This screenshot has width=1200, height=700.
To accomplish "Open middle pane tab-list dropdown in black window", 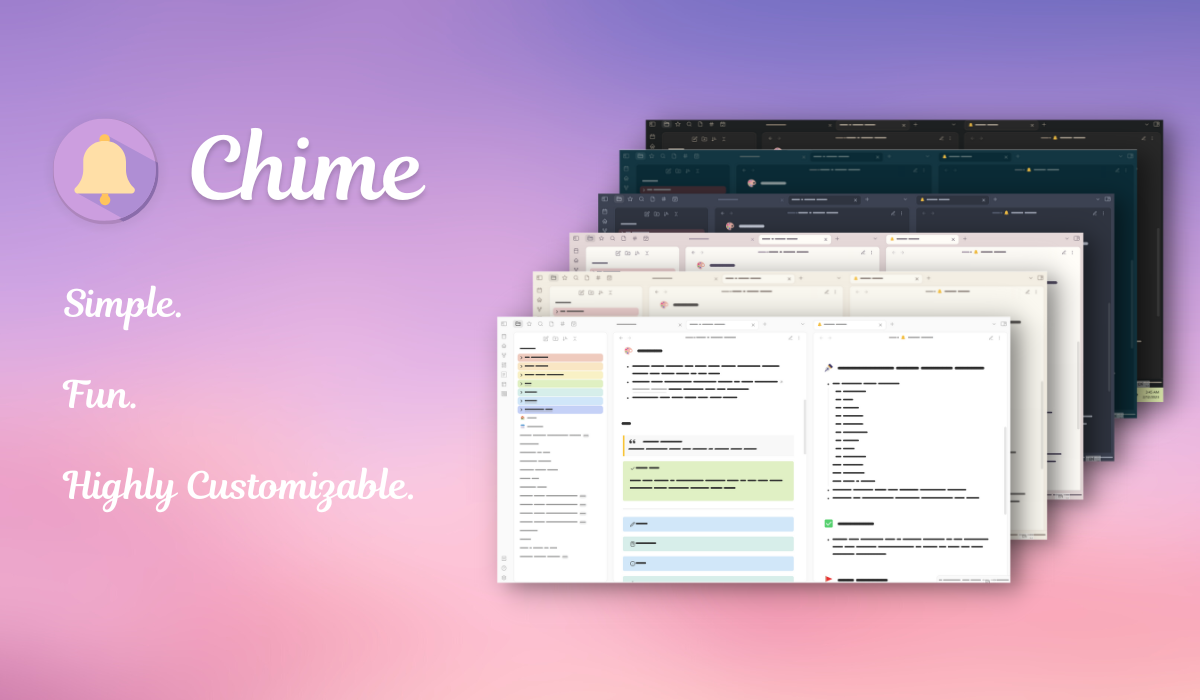I will click(x=954, y=124).
